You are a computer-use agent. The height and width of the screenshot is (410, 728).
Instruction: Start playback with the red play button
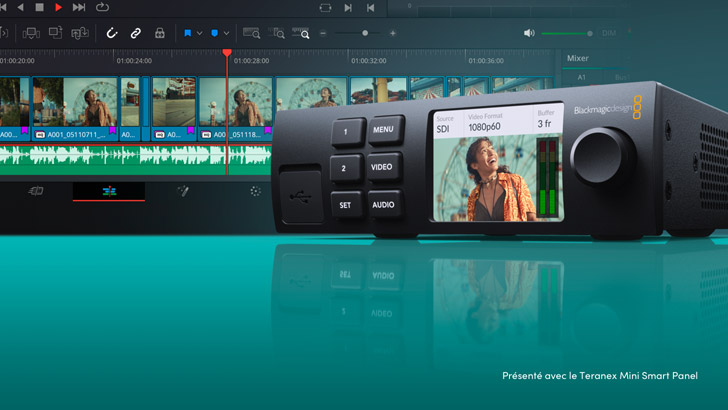58,7
